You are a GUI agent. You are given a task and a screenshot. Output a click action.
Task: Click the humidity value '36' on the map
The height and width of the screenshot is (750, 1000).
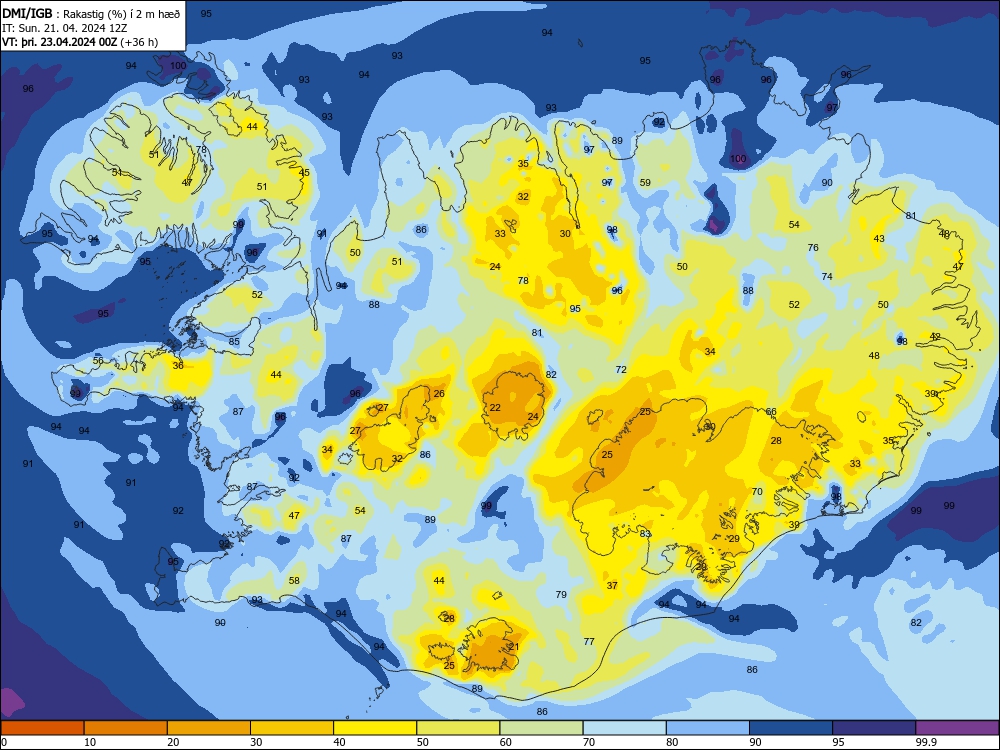[178, 365]
